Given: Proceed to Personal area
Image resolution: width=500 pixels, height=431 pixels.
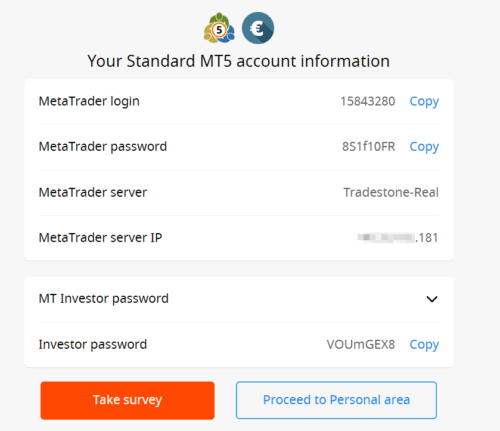Looking at the screenshot, I should 336,400.
